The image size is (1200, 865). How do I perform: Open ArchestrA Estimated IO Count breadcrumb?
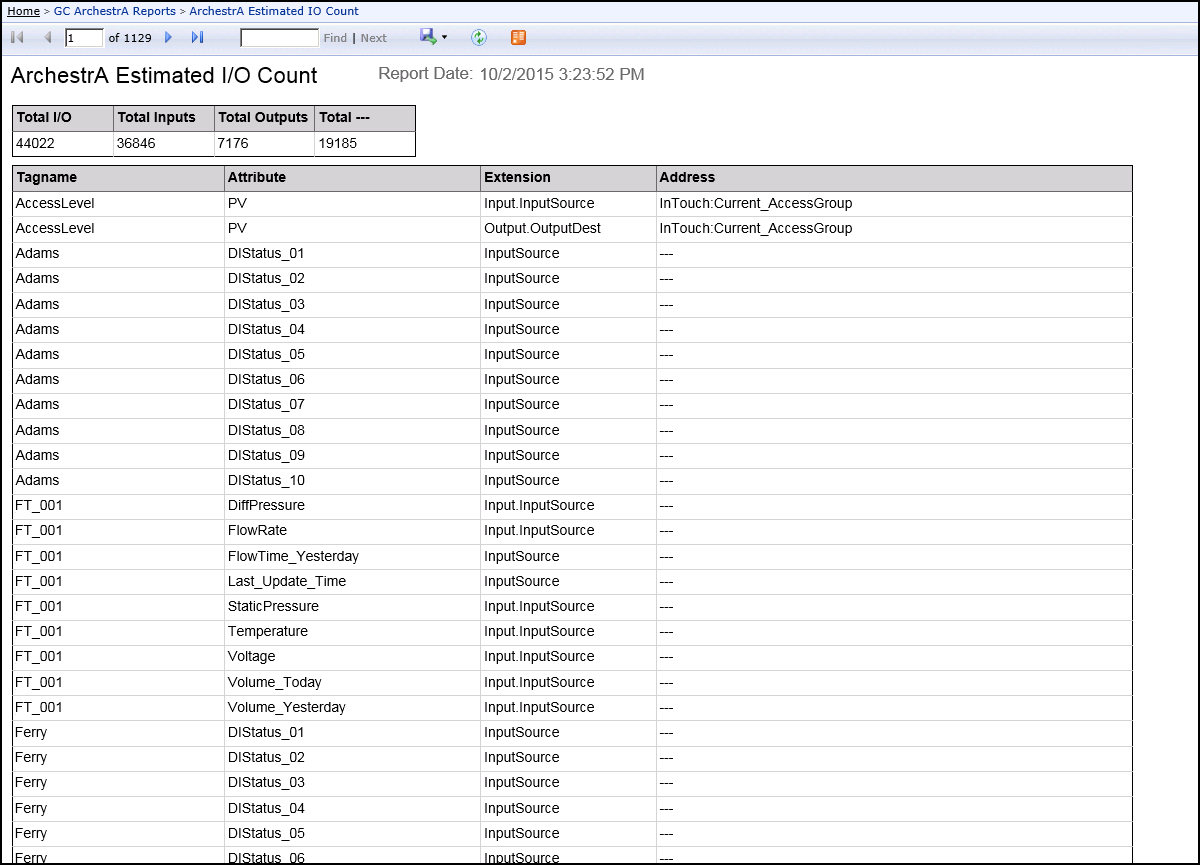[x=274, y=11]
